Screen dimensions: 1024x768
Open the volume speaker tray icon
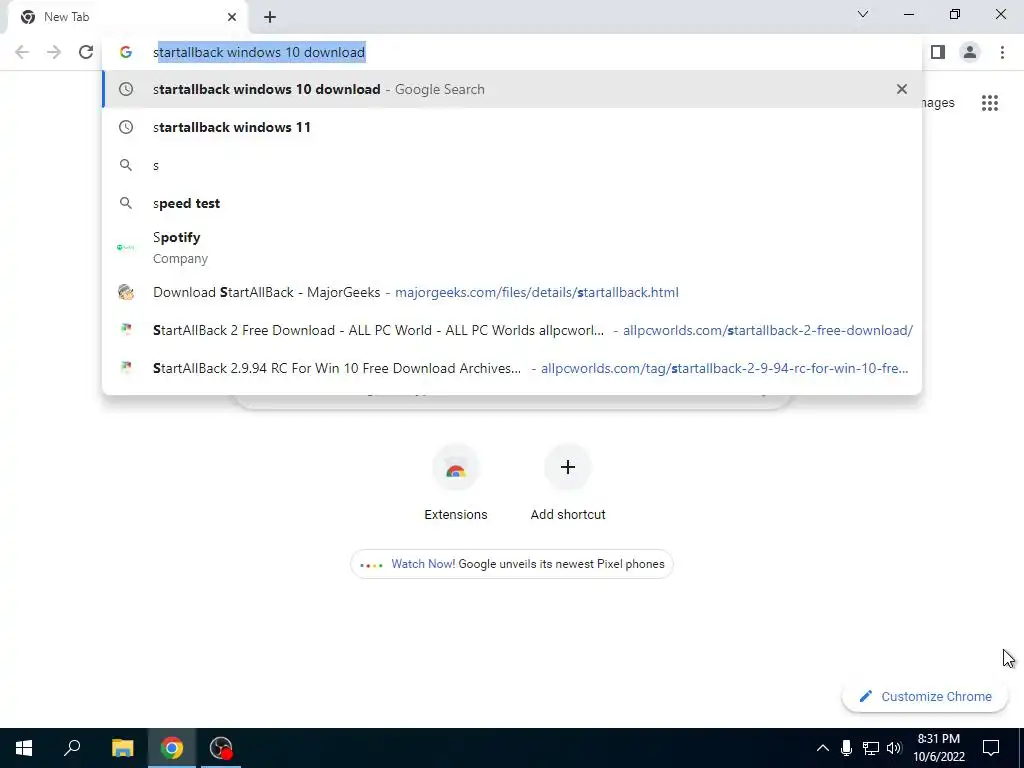[894, 748]
